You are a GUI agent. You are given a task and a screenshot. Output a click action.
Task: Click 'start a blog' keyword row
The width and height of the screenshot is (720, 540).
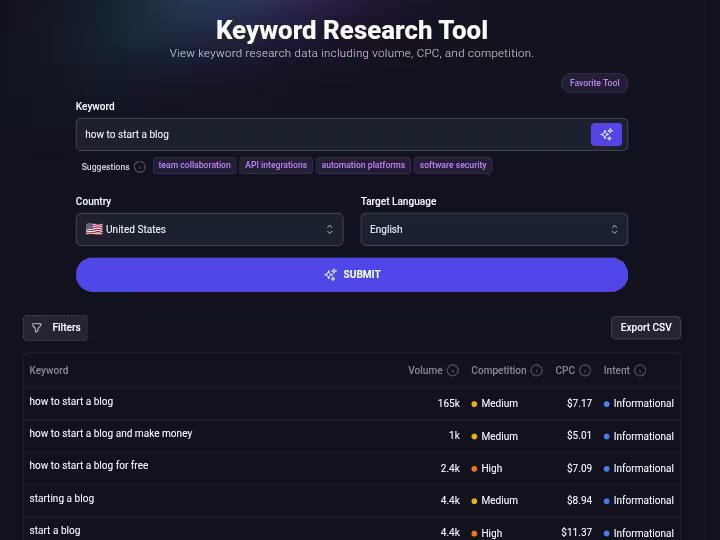[x=352, y=530]
